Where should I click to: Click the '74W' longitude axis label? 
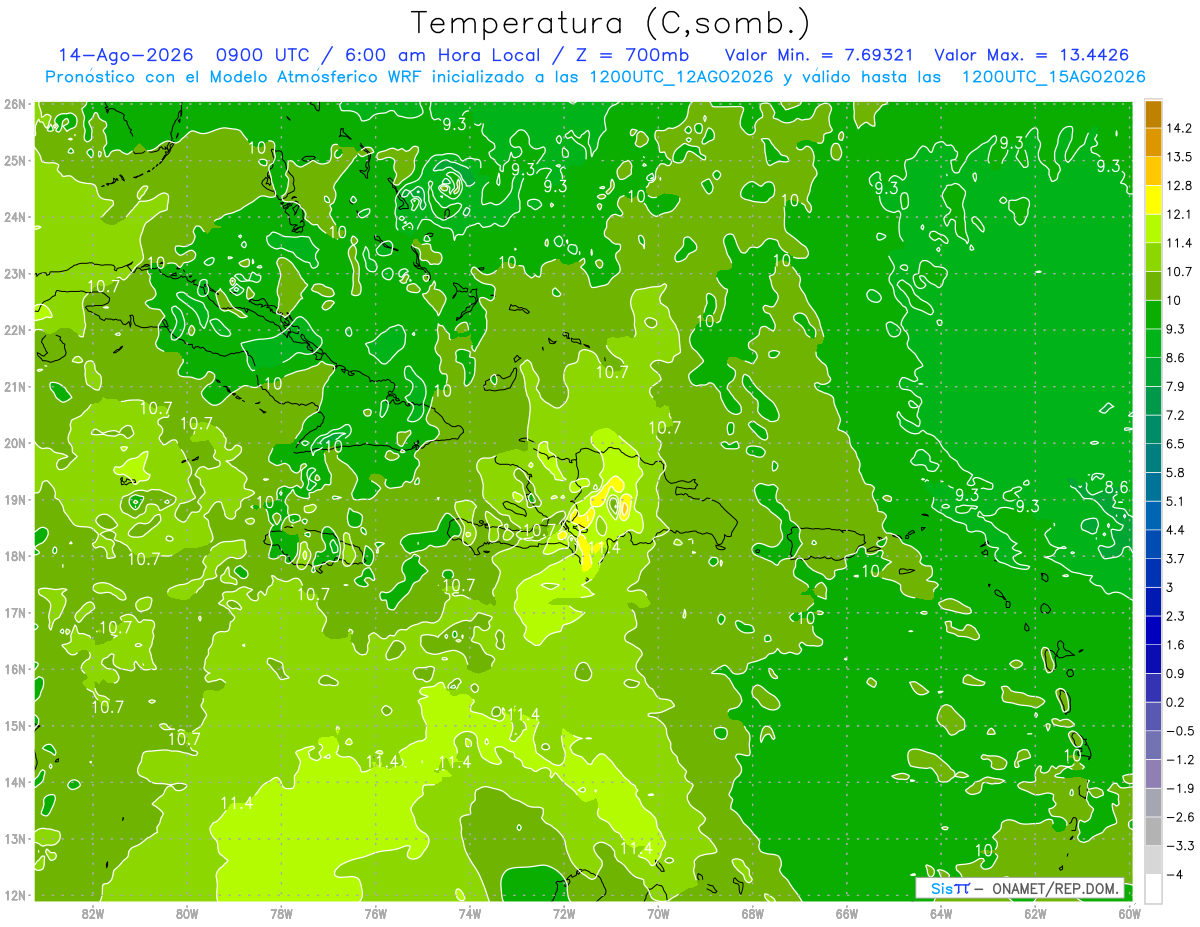pos(469,913)
